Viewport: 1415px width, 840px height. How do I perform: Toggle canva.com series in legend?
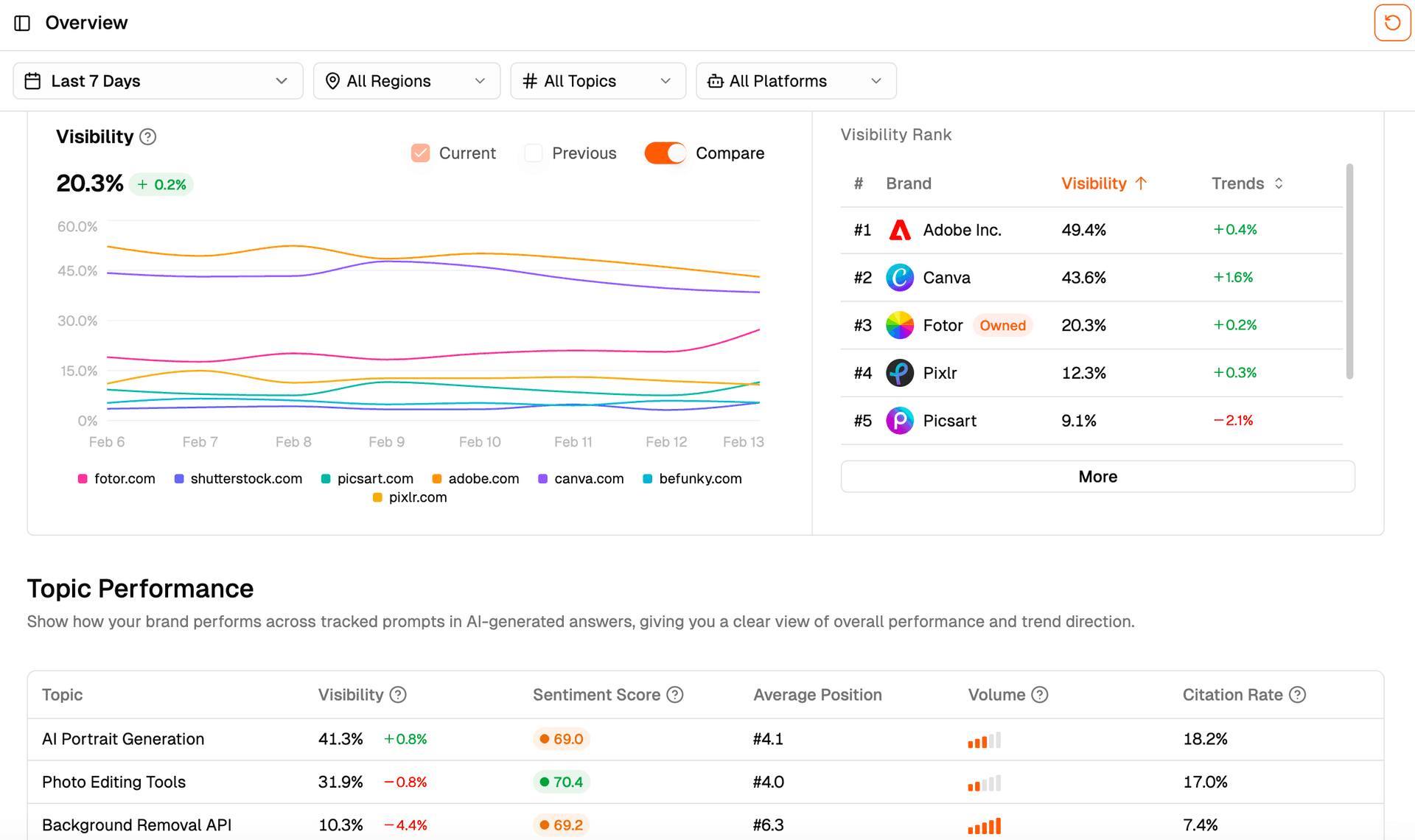coord(581,479)
